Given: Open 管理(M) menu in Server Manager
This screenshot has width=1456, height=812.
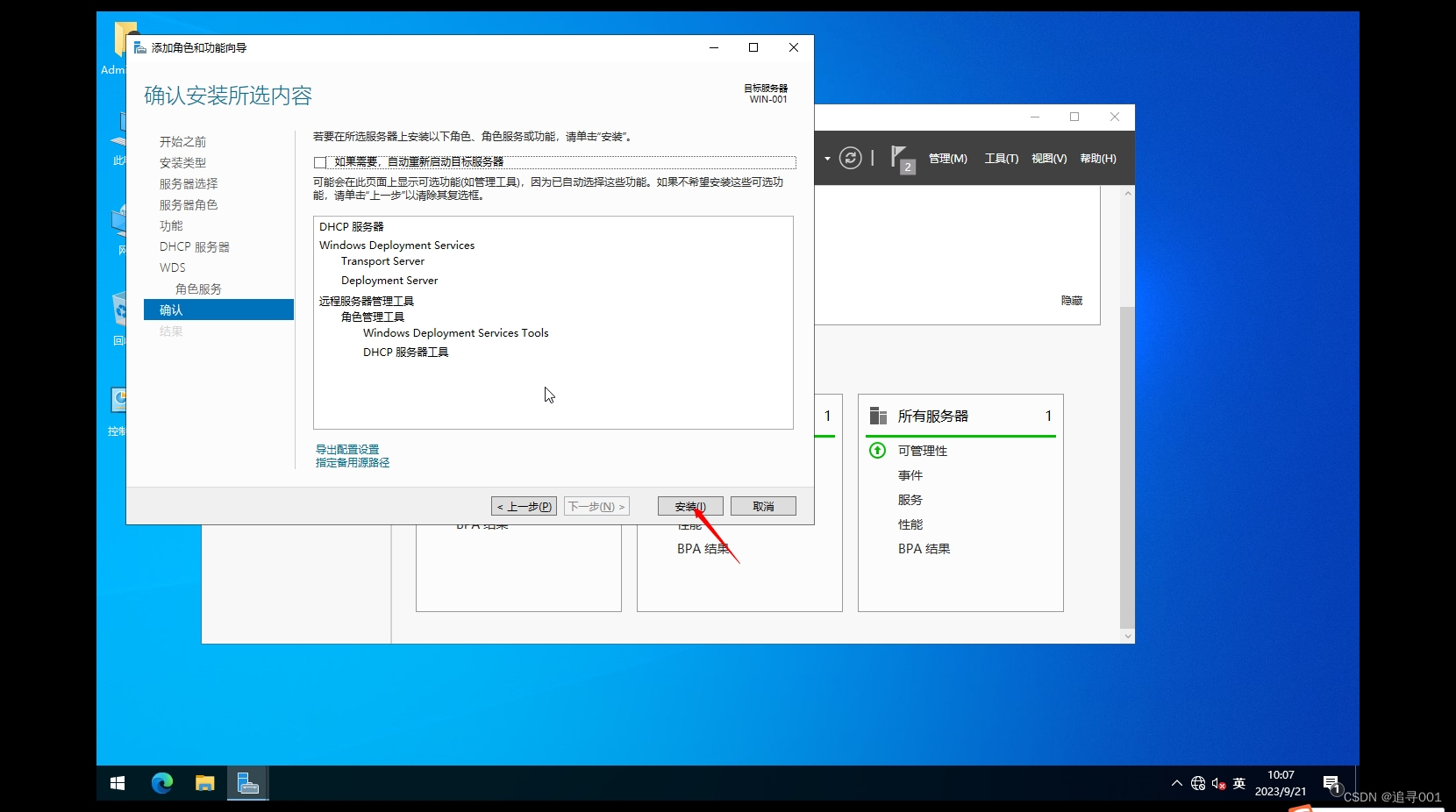Looking at the screenshot, I should 948,159.
